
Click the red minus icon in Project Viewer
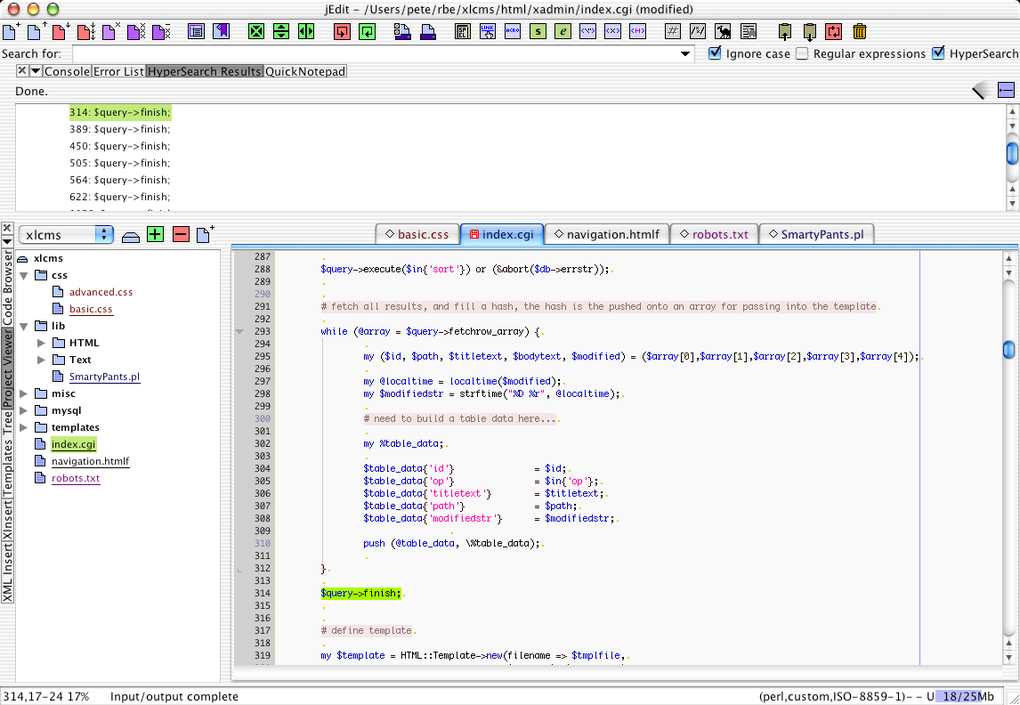coord(181,235)
